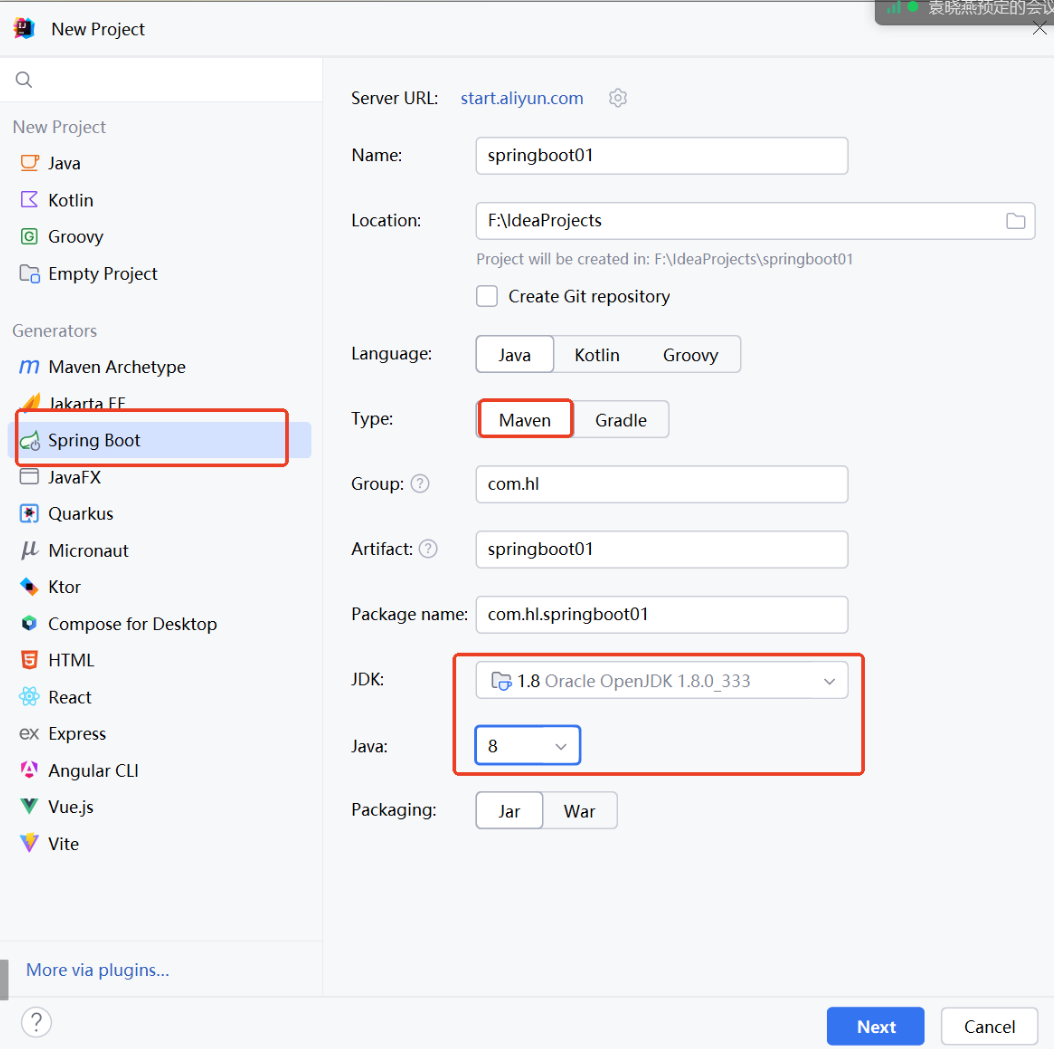The image size is (1054, 1049).
Task: Open Server URL settings gear
Action: pos(618,98)
